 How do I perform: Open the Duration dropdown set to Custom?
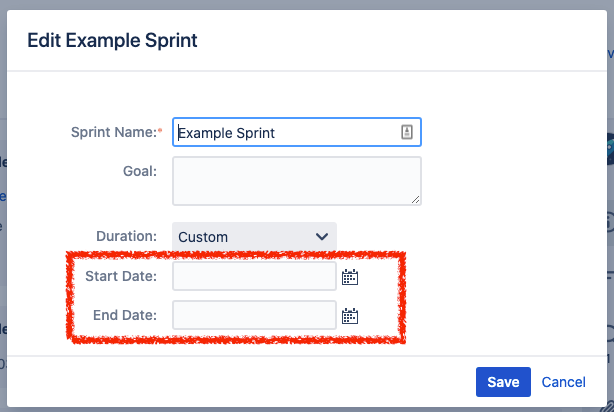click(x=254, y=237)
